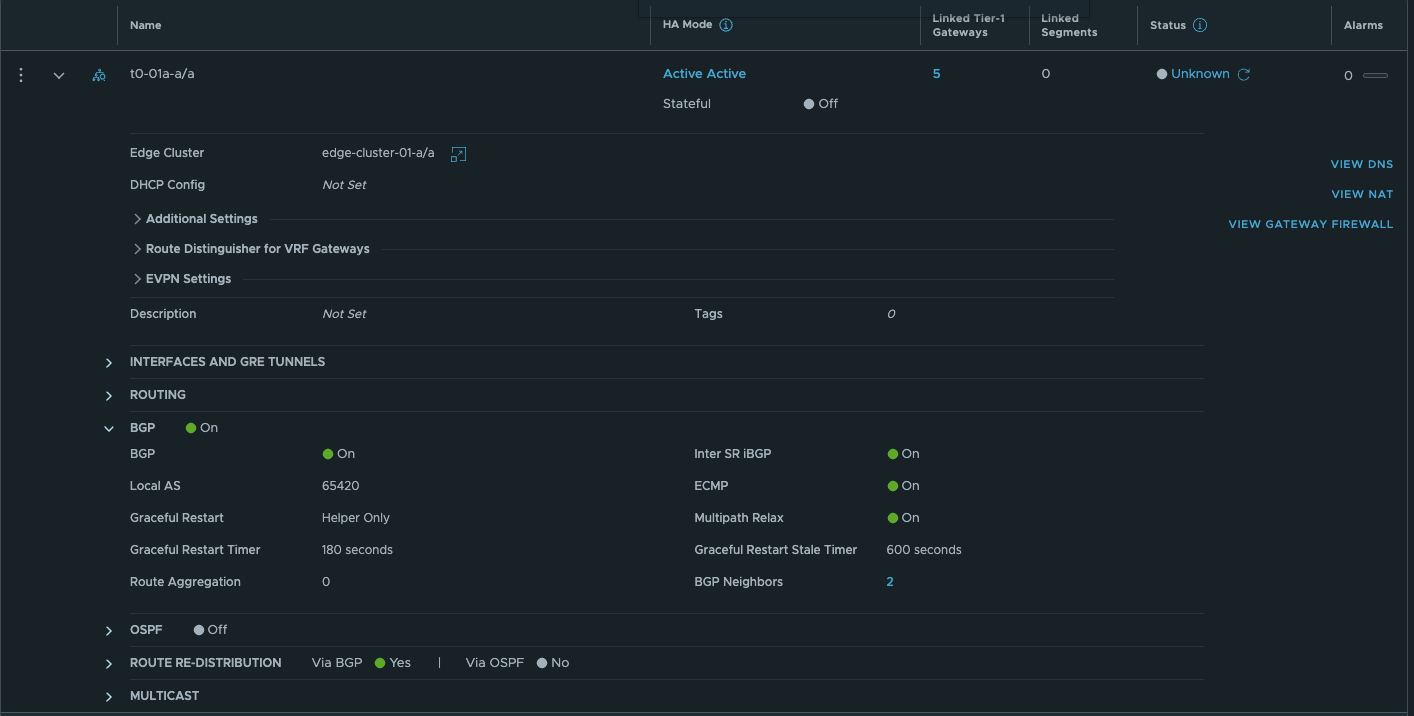The width and height of the screenshot is (1414, 716).
Task: Expand the MULTICAST section
Action: (x=109, y=695)
